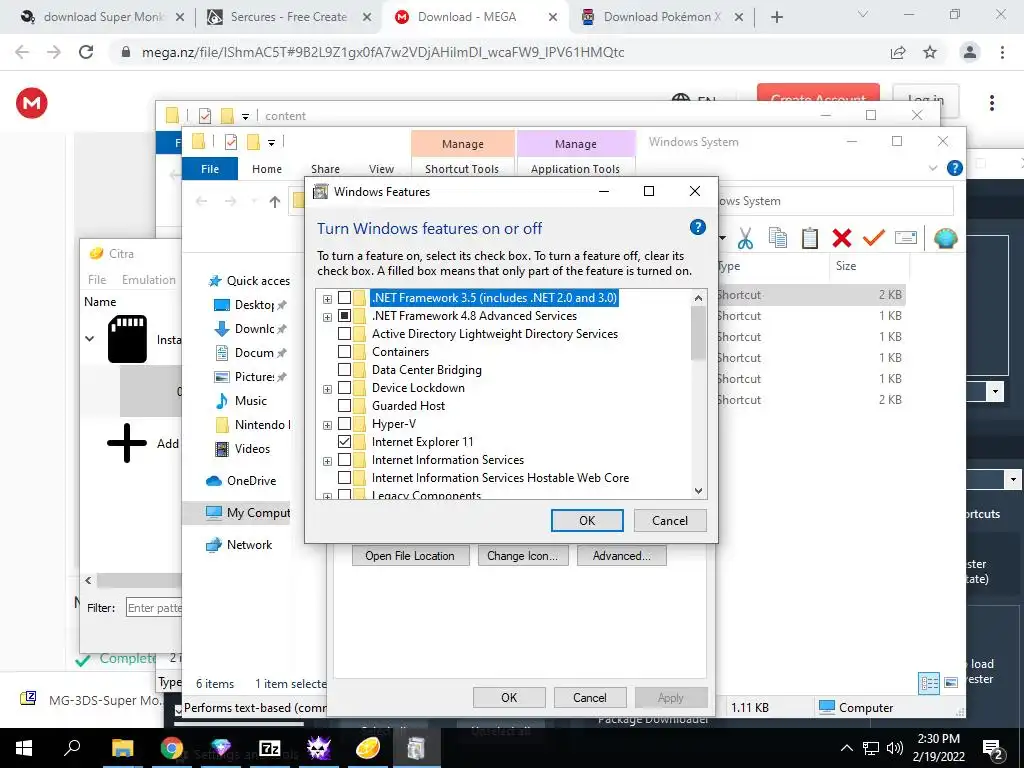Click Cancel in Windows Features dialog
Image resolution: width=1024 pixels, height=768 pixels.
[x=670, y=520]
